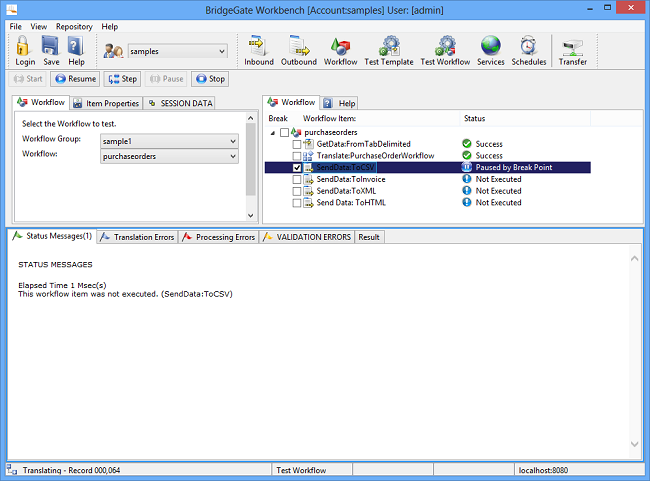Switch to the Item Properties tab
Image resolution: width=650 pixels, height=481 pixels.
[x=106, y=103]
